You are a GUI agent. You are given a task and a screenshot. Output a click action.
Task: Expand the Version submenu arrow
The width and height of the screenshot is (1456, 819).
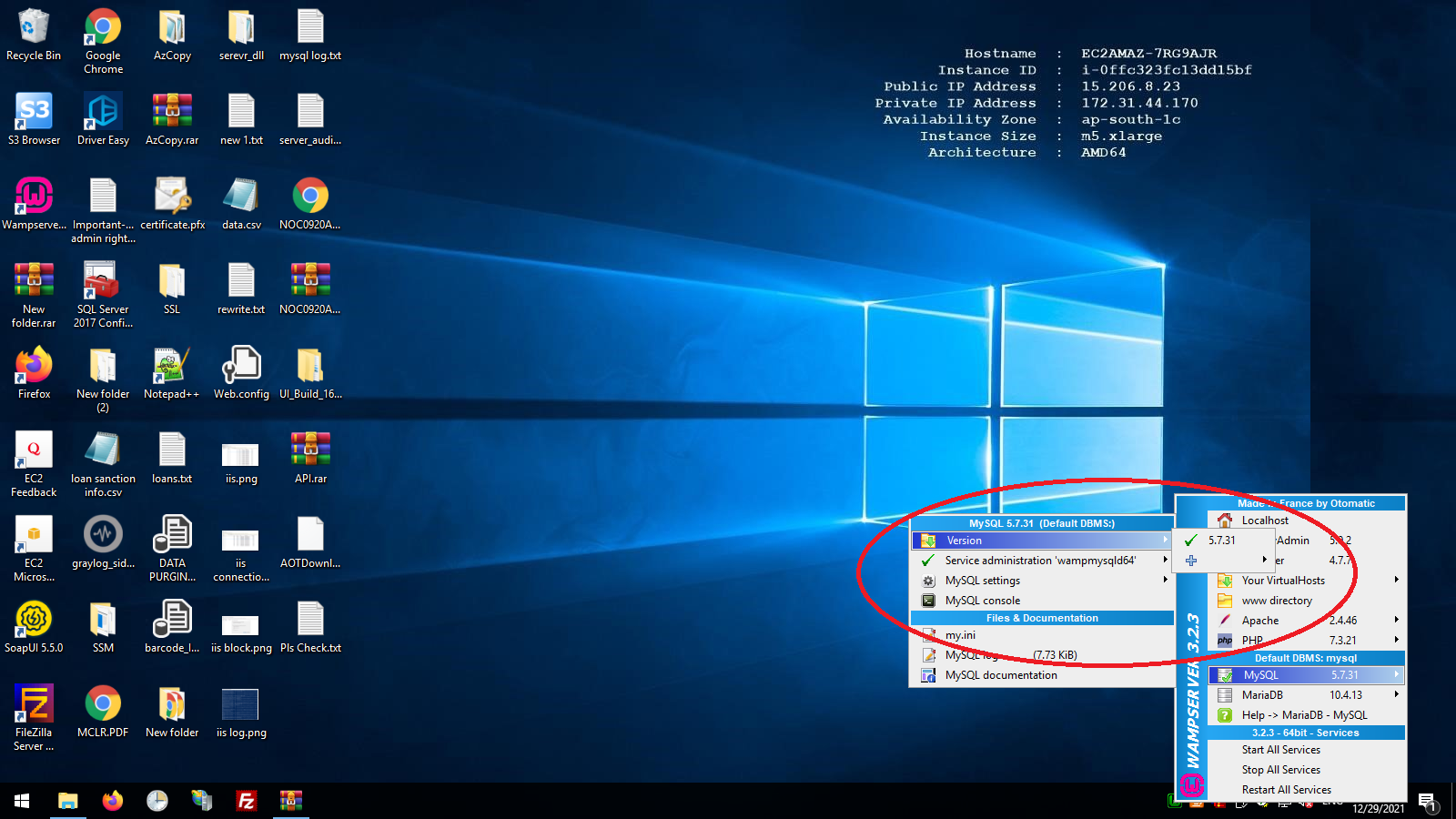click(1165, 540)
